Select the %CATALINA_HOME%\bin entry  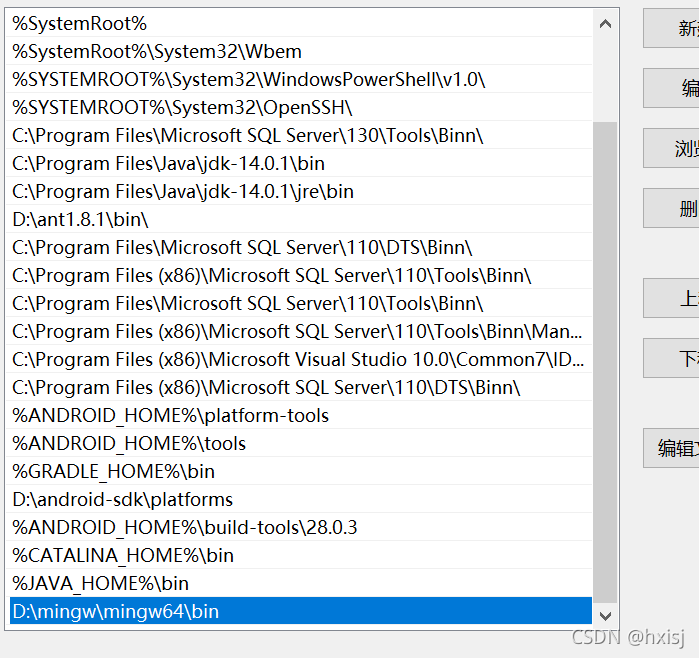pos(299,555)
